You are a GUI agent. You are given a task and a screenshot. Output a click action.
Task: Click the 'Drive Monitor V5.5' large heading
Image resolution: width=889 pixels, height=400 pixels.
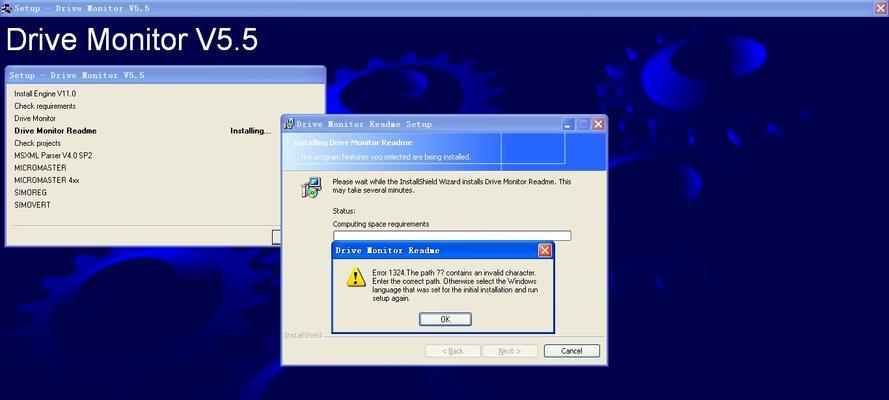132,40
